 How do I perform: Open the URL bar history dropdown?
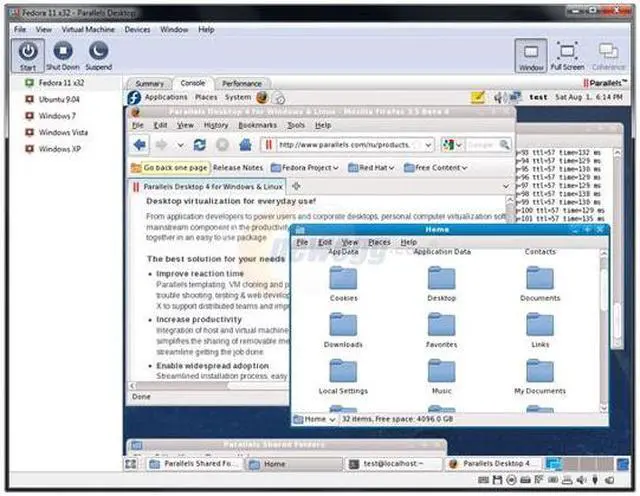[428, 145]
